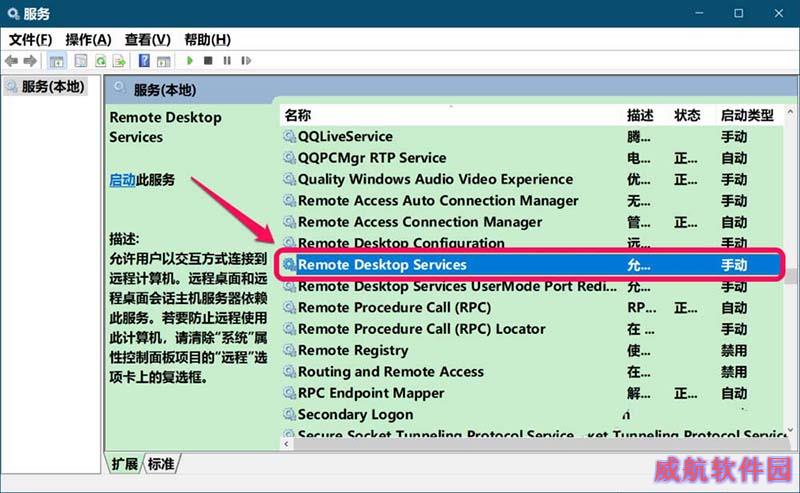
Task: Click the vertical scrollbar thumb
Action: [790, 276]
